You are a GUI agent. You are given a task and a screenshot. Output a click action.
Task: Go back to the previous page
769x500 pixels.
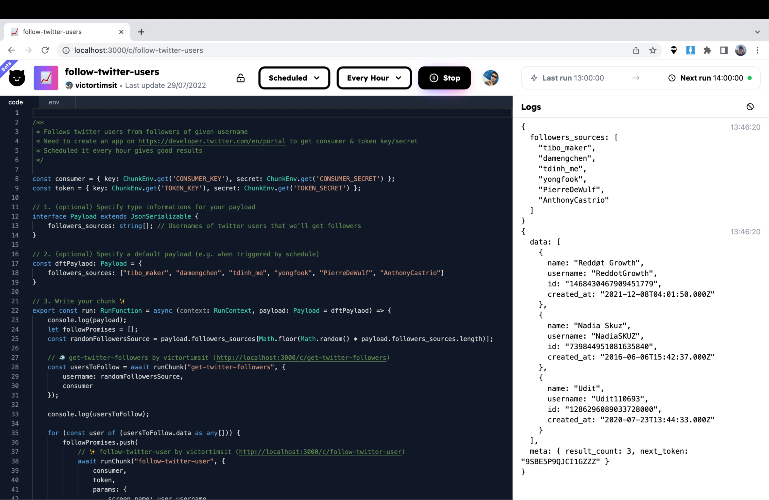11,50
